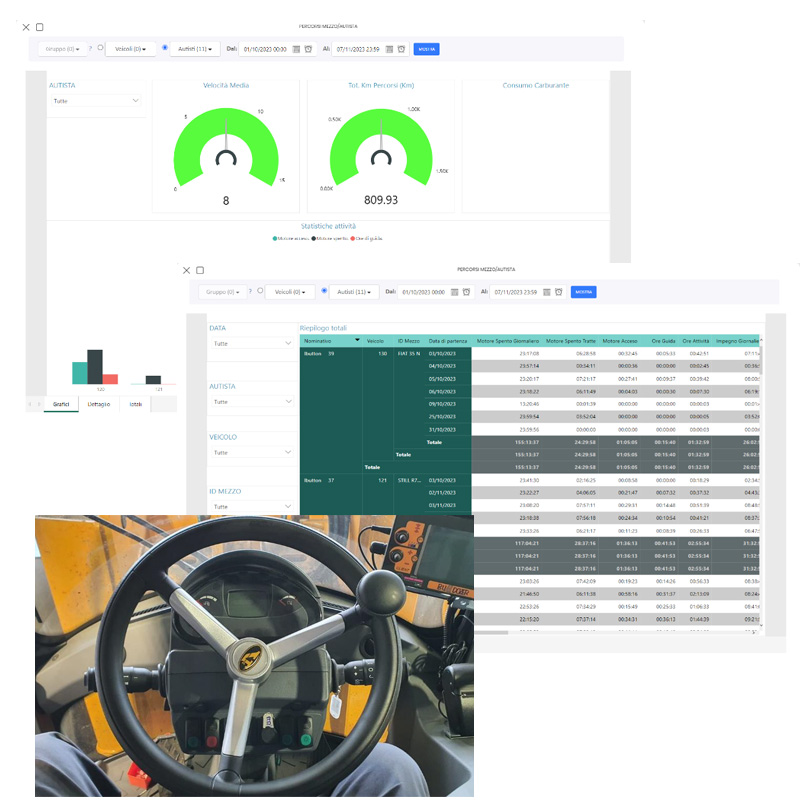Viewport: 800px width, 800px height.
Task: Open the AUTISTA Tutte filter in the upper dashboard
Action: [x=95, y=101]
